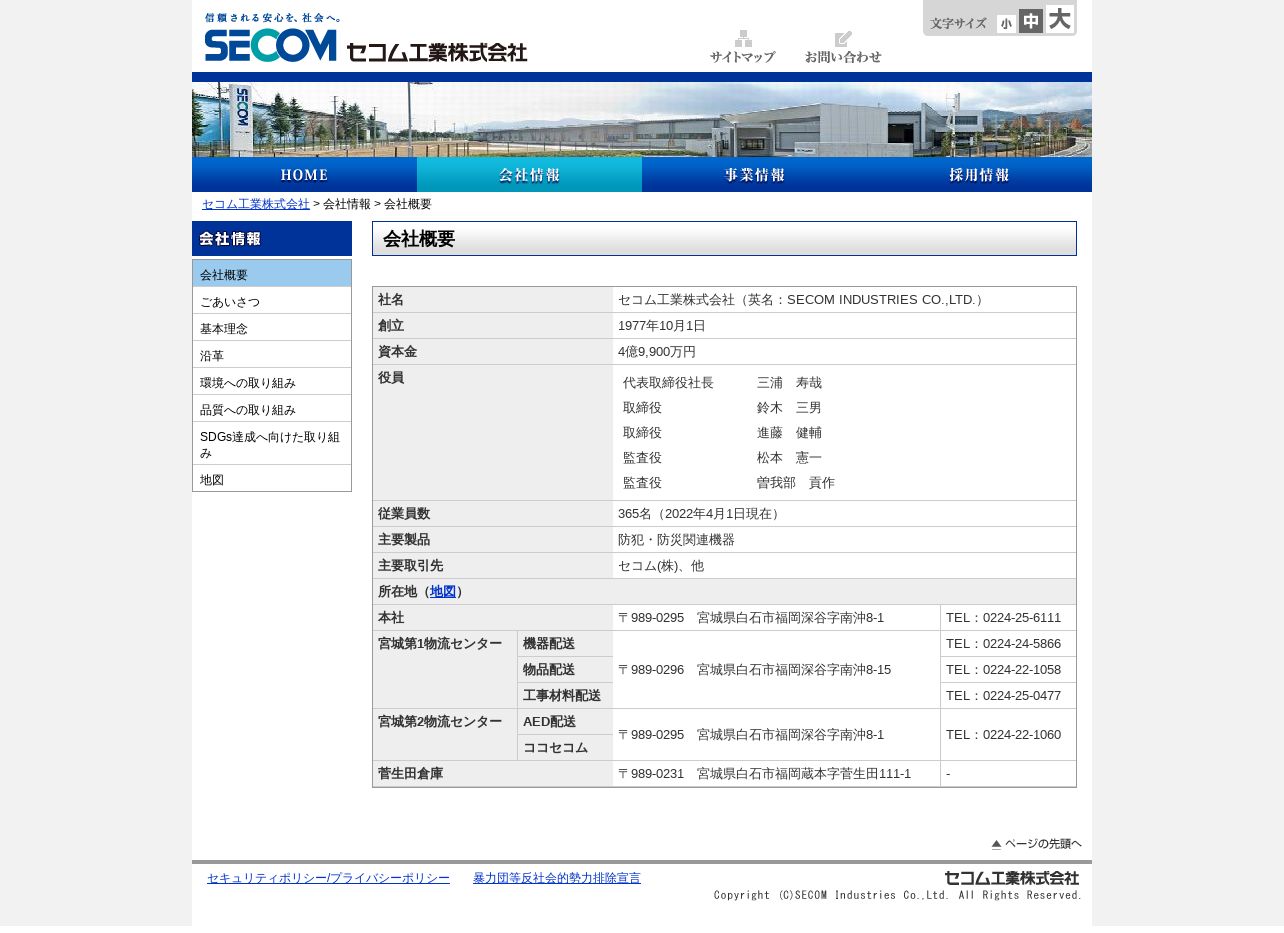
Task: Go to the HOME navigation tab
Action: [x=304, y=175]
